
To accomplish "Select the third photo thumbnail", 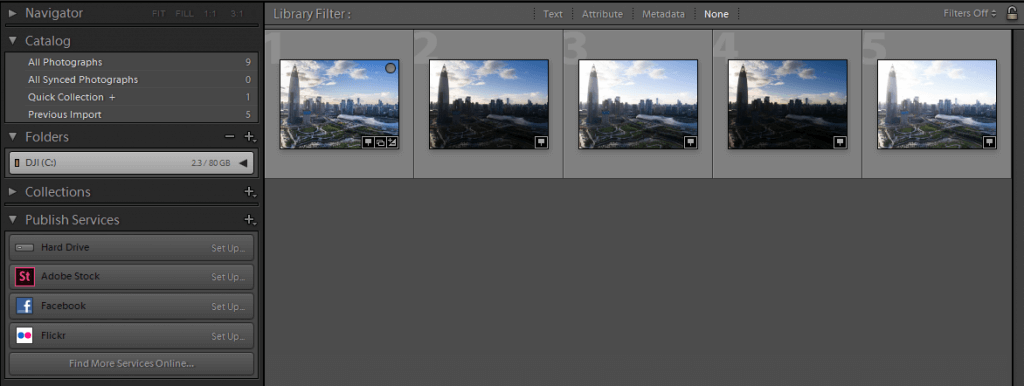I will pos(638,105).
